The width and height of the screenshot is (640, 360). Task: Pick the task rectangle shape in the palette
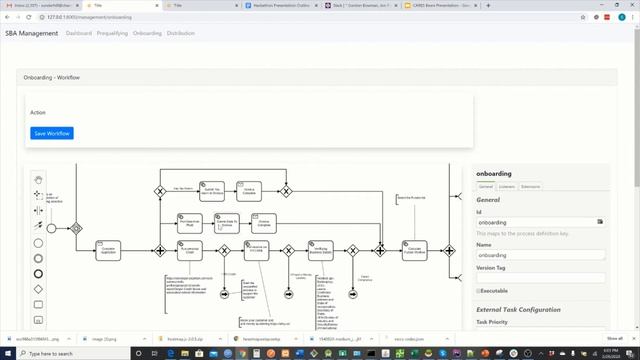[38, 304]
